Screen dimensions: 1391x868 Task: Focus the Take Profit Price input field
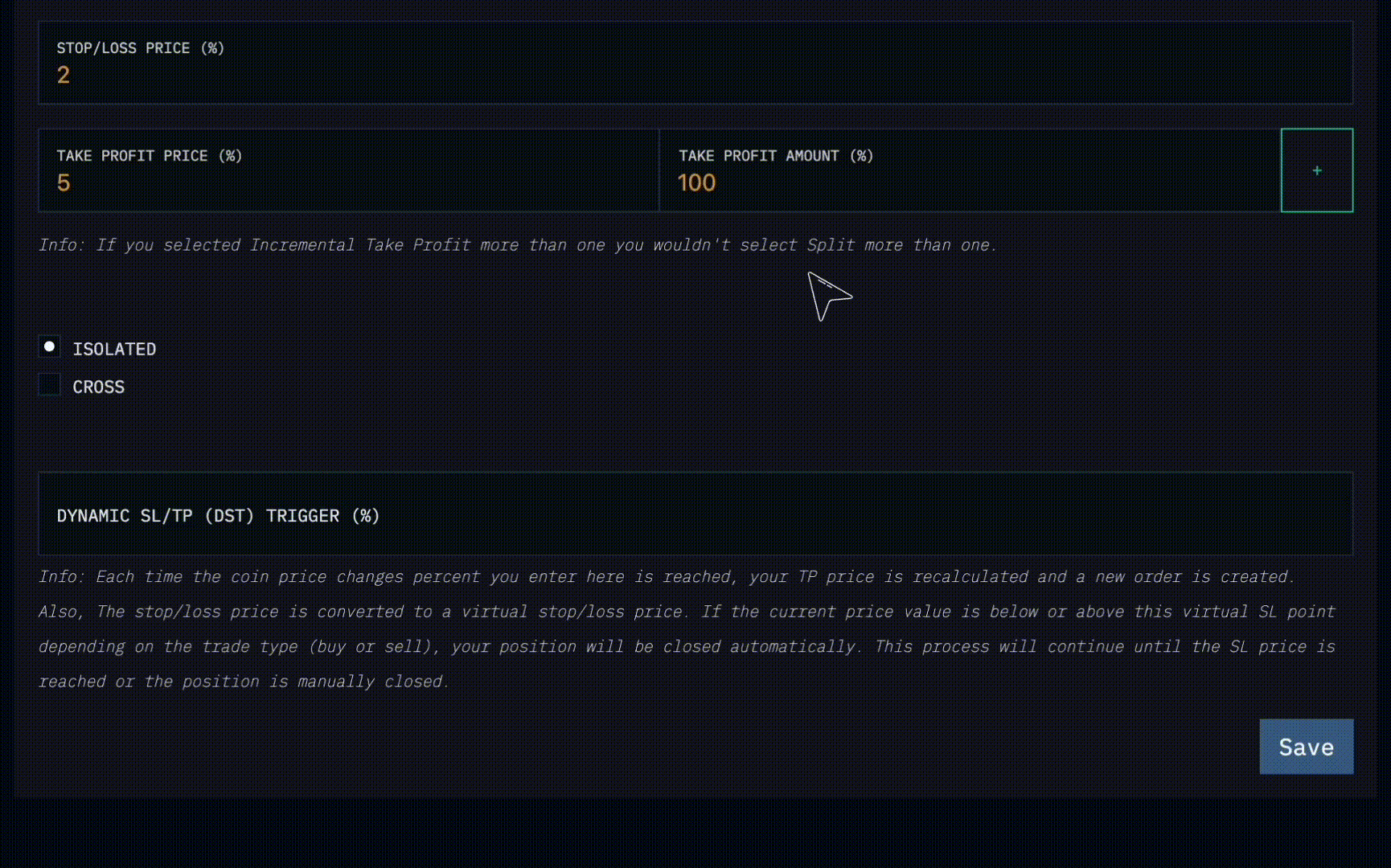point(349,170)
